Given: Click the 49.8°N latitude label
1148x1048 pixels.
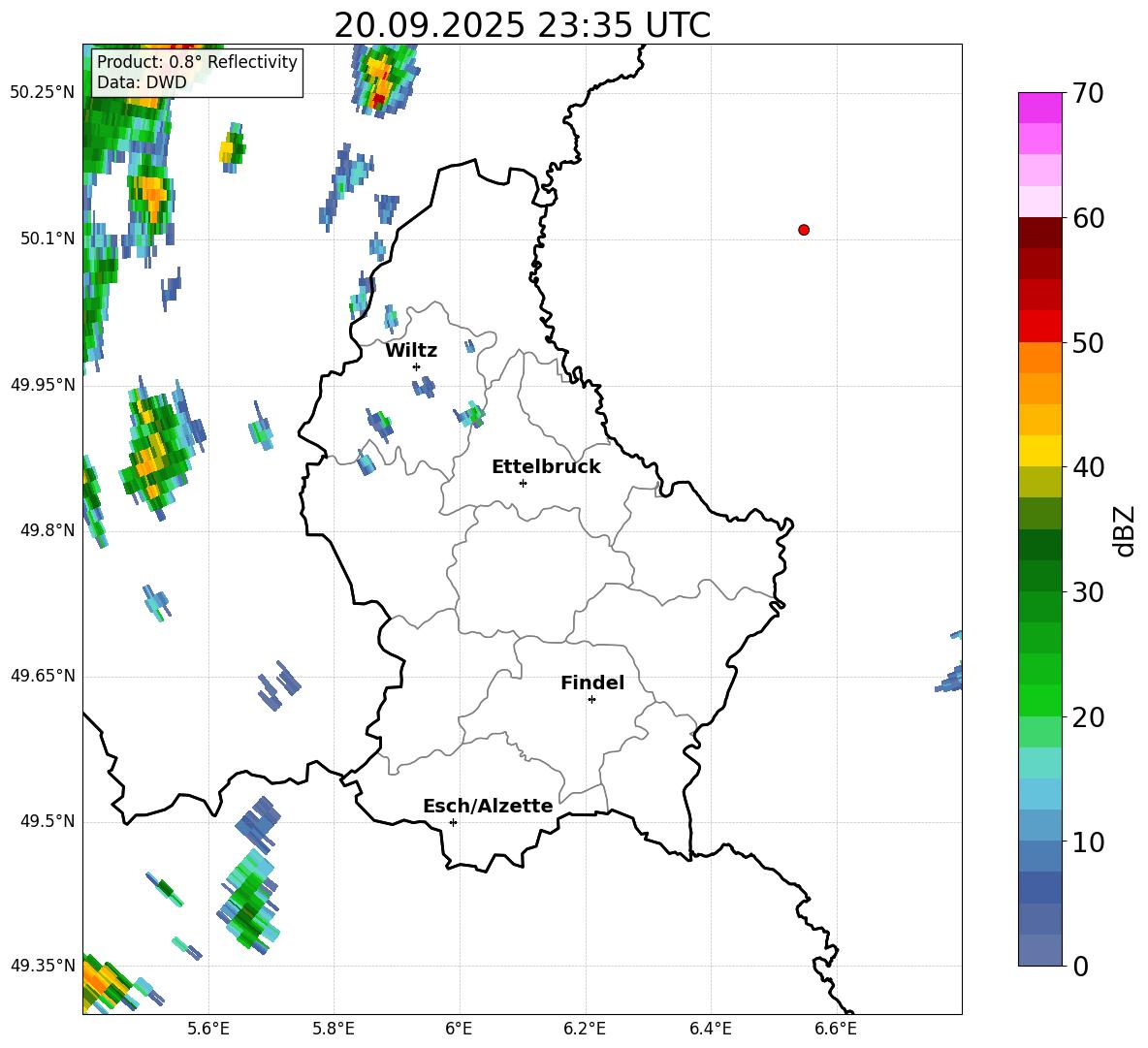Looking at the screenshot, I should click(48, 530).
